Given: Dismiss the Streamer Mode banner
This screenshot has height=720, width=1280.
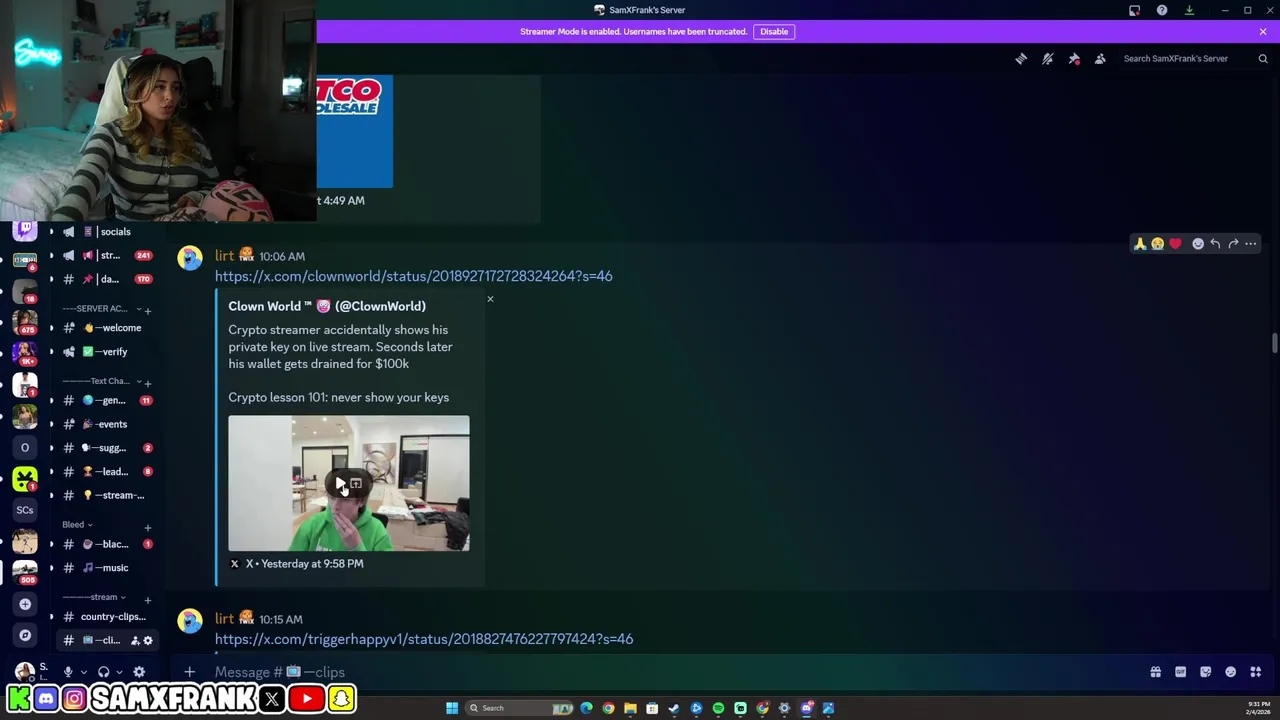Looking at the screenshot, I should [1263, 31].
